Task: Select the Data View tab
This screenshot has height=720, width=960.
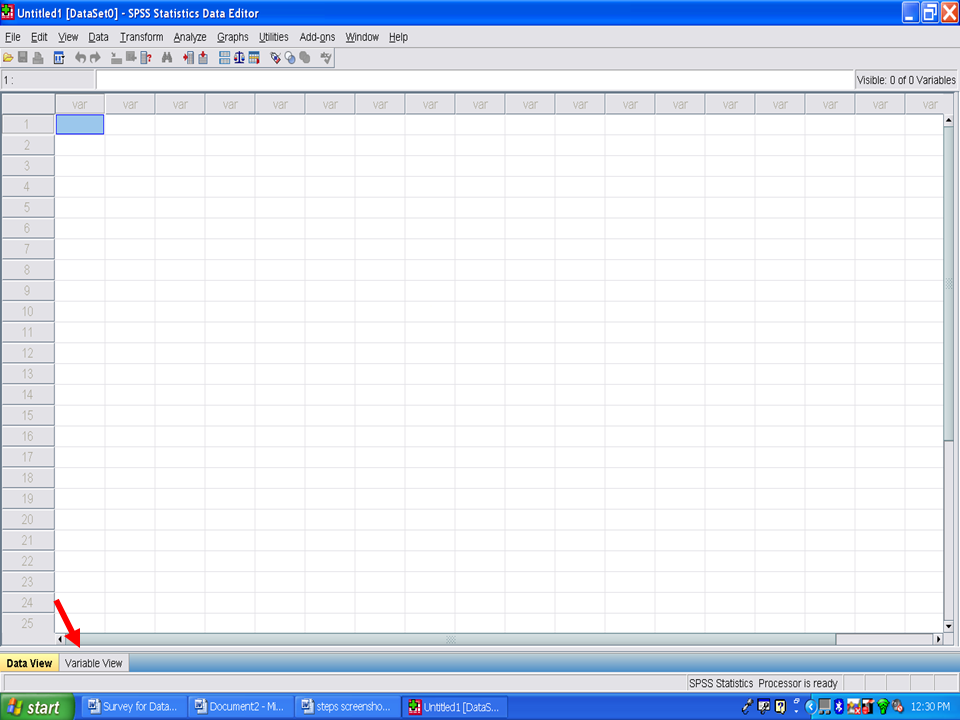Action: click(29, 663)
